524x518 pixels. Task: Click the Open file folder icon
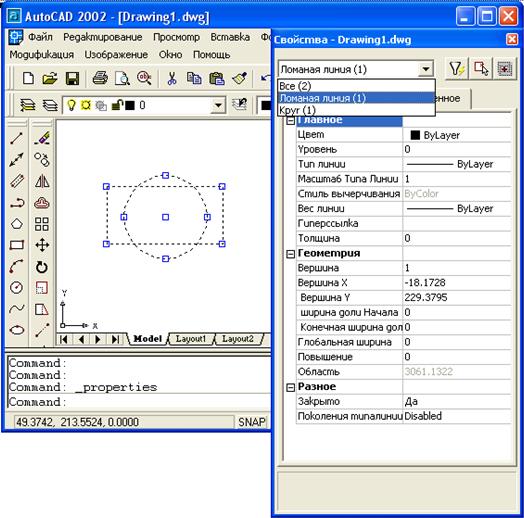tap(50, 79)
